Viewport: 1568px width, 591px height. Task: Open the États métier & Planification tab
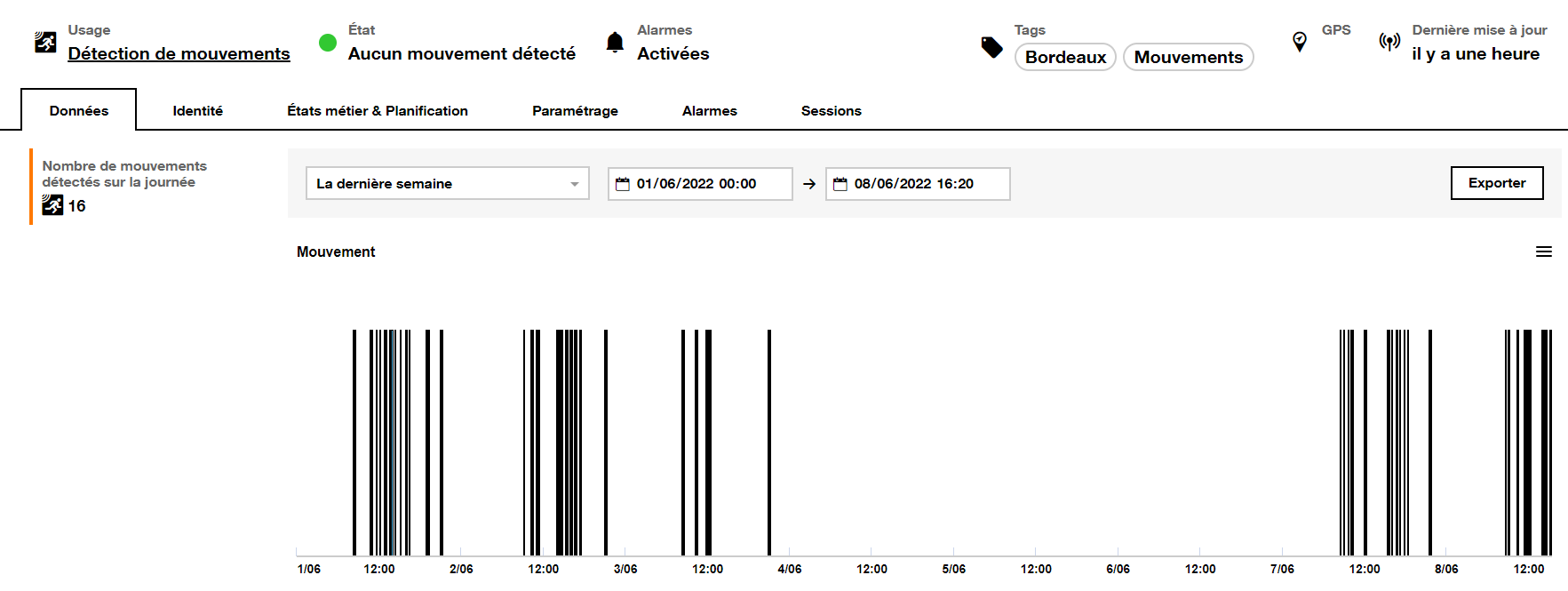pyautogui.click(x=378, y=111)
